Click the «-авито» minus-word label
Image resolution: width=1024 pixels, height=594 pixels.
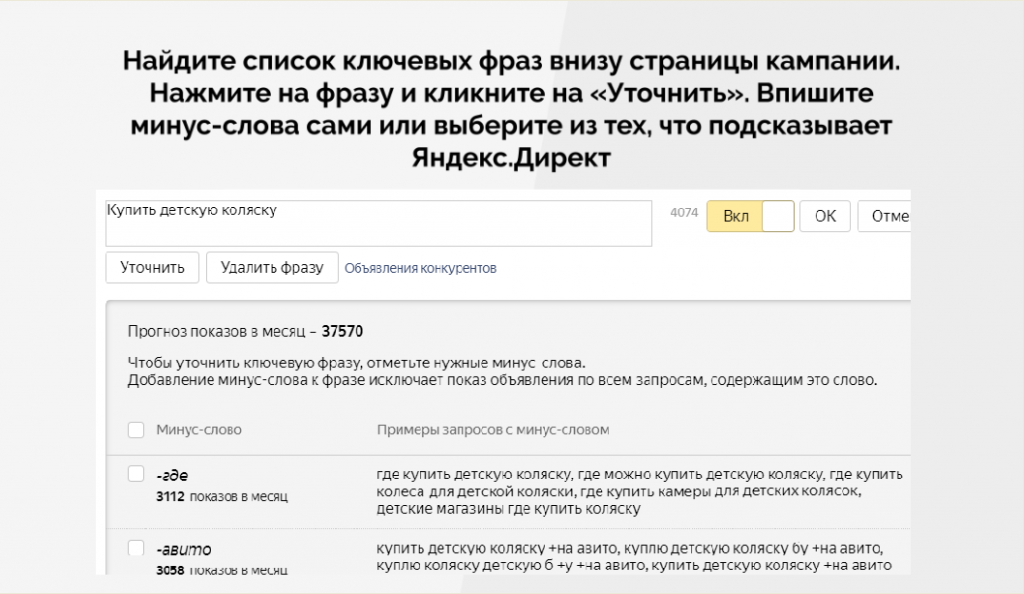[x=184, y=550]
